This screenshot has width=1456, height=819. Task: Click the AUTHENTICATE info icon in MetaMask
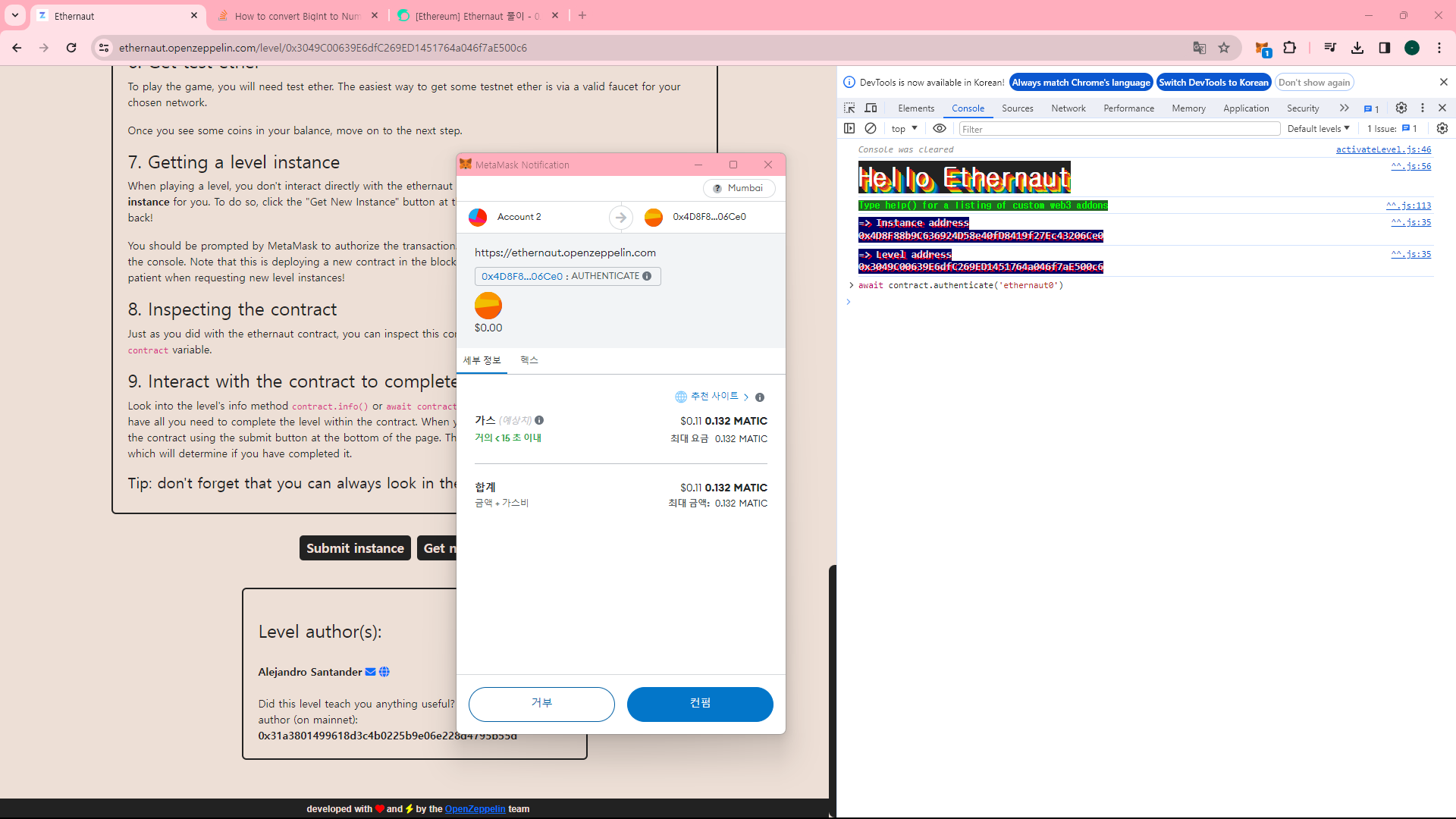coord(647,276)
